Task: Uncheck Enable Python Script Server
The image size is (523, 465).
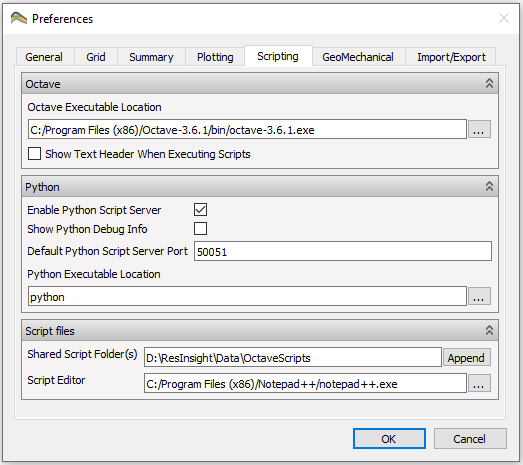Action: coord(200,209)
